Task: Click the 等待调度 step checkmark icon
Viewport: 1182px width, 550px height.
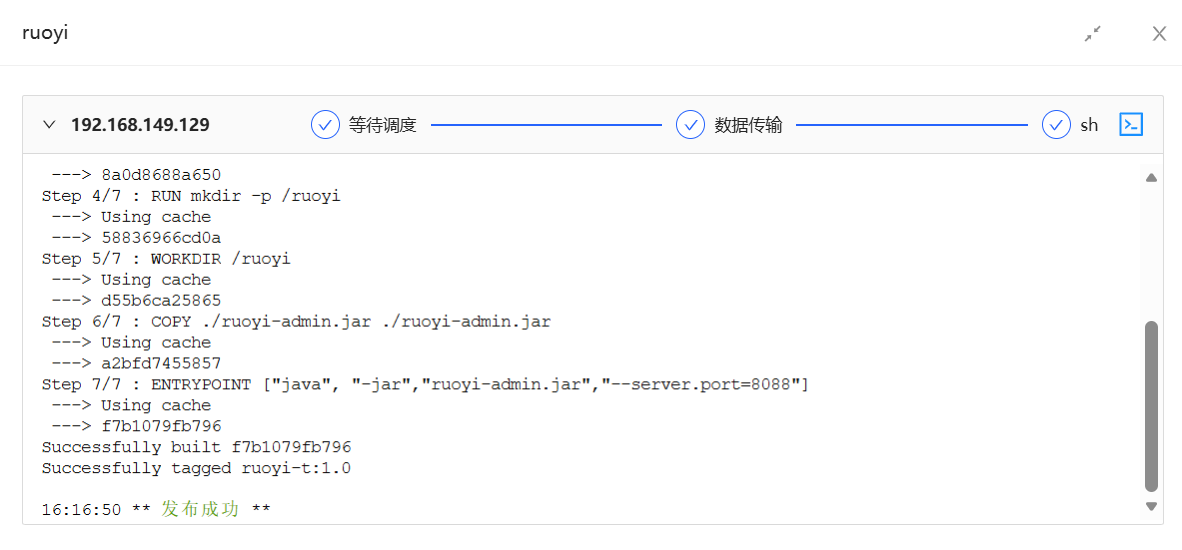Action: [x=326, y=125]
